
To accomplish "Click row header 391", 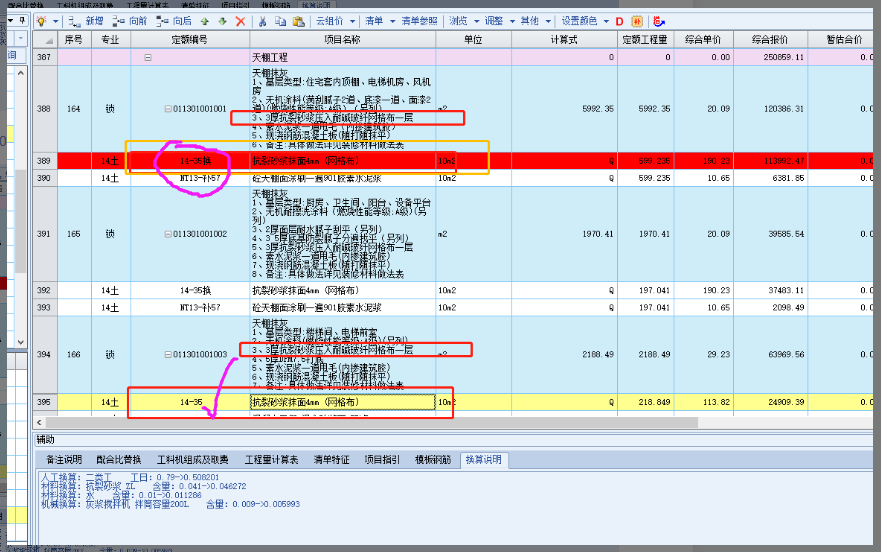I will (45, 234).
